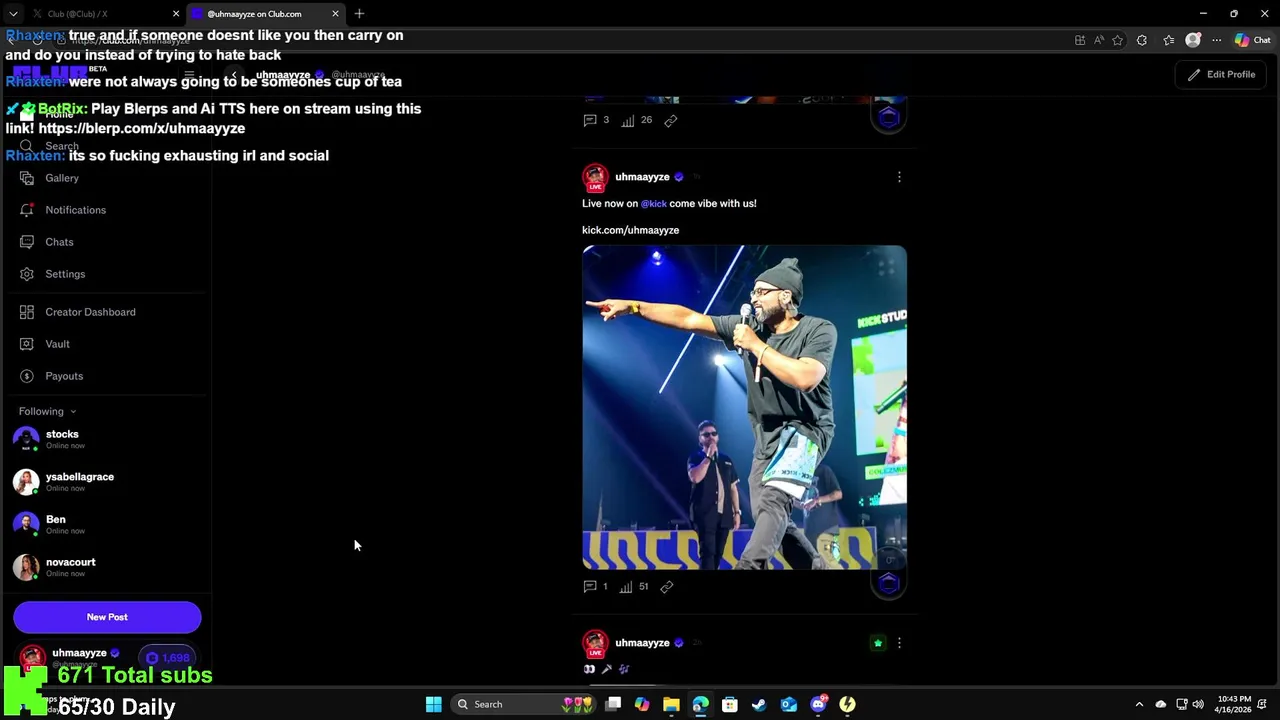This screenshot has width=1280, height=720.
Task: Click the Notifications bell icon
Action: click(x=27, y=210)
